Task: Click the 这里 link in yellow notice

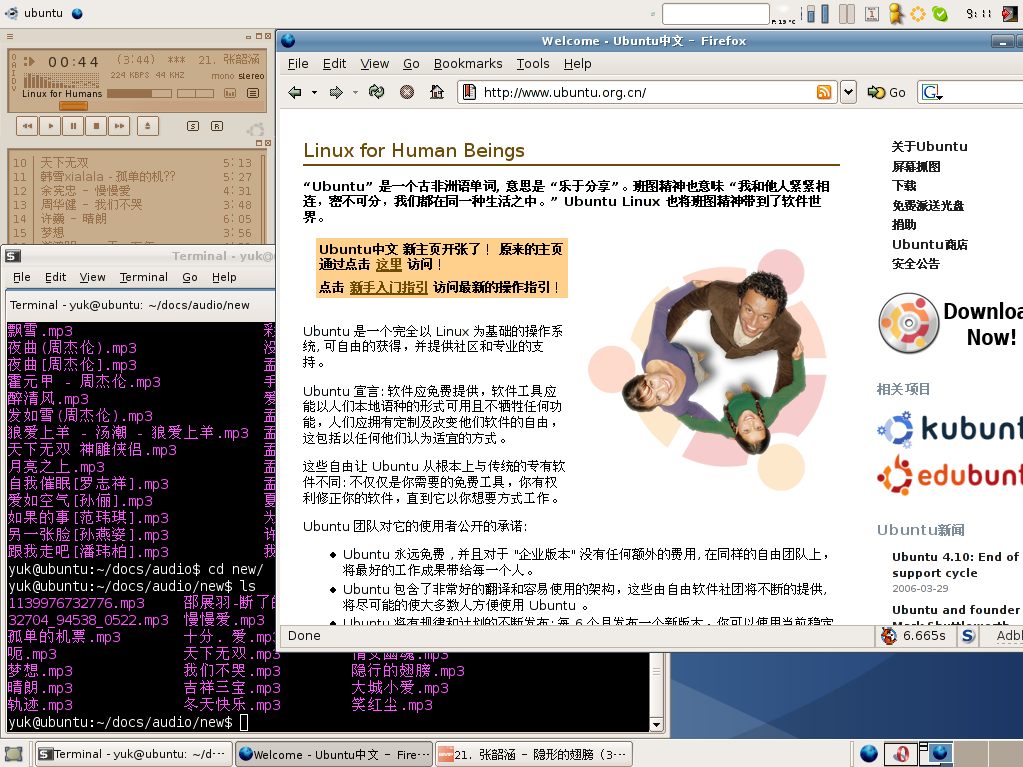Action: pos(389,264)
